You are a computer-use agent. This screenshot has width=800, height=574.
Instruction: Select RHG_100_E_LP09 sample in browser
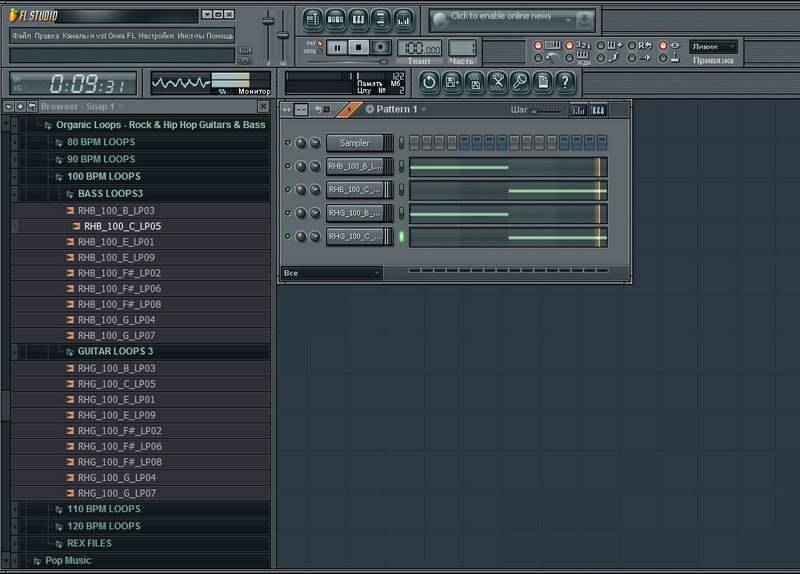tap(116, 415)
